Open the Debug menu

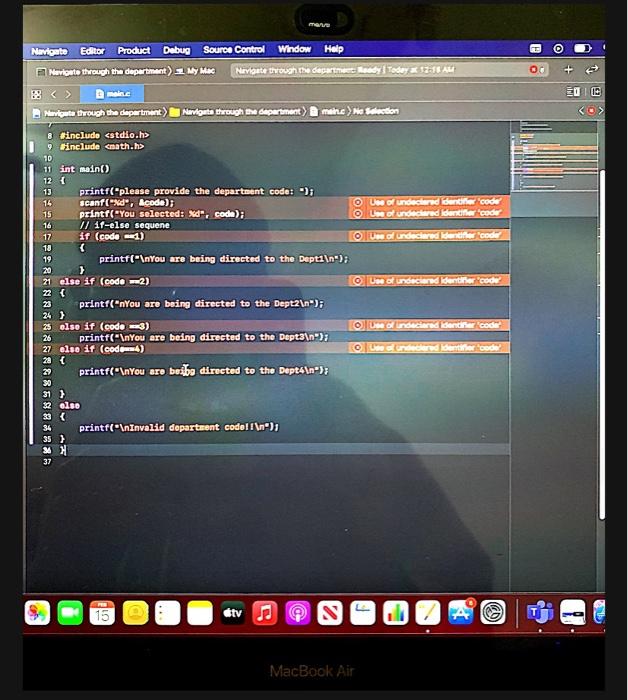177,50
